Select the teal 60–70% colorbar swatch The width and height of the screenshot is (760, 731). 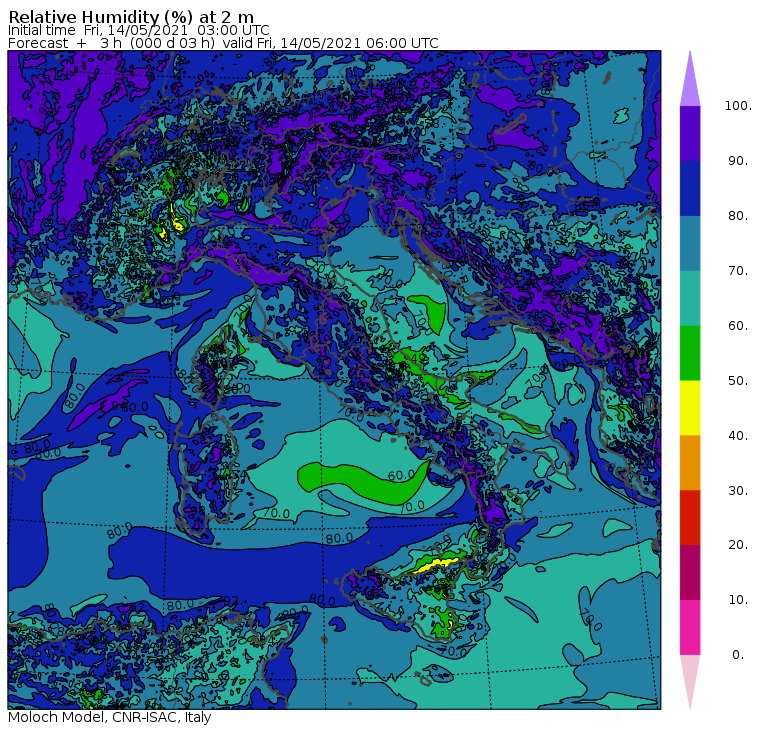click(690, 298)
